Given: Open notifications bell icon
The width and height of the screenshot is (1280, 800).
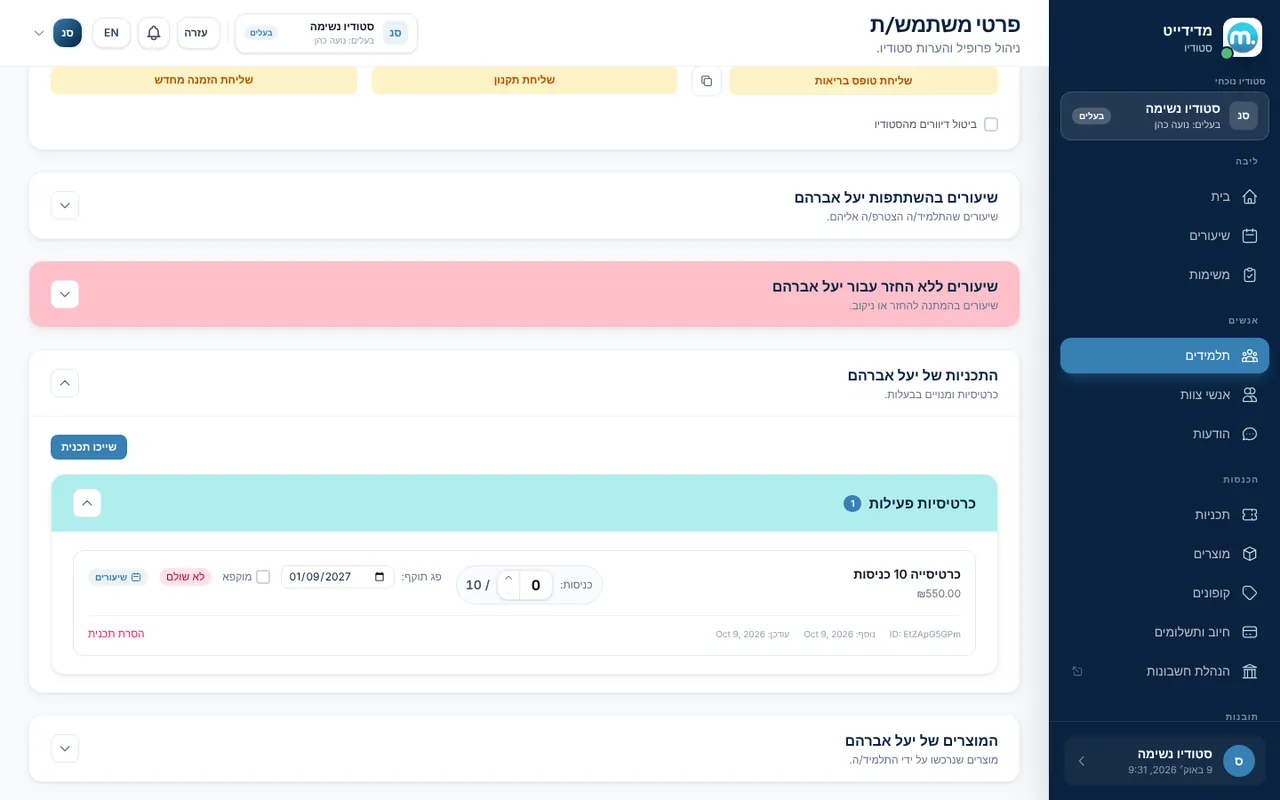Looking at the screenshot, I should tap(154, 33).
